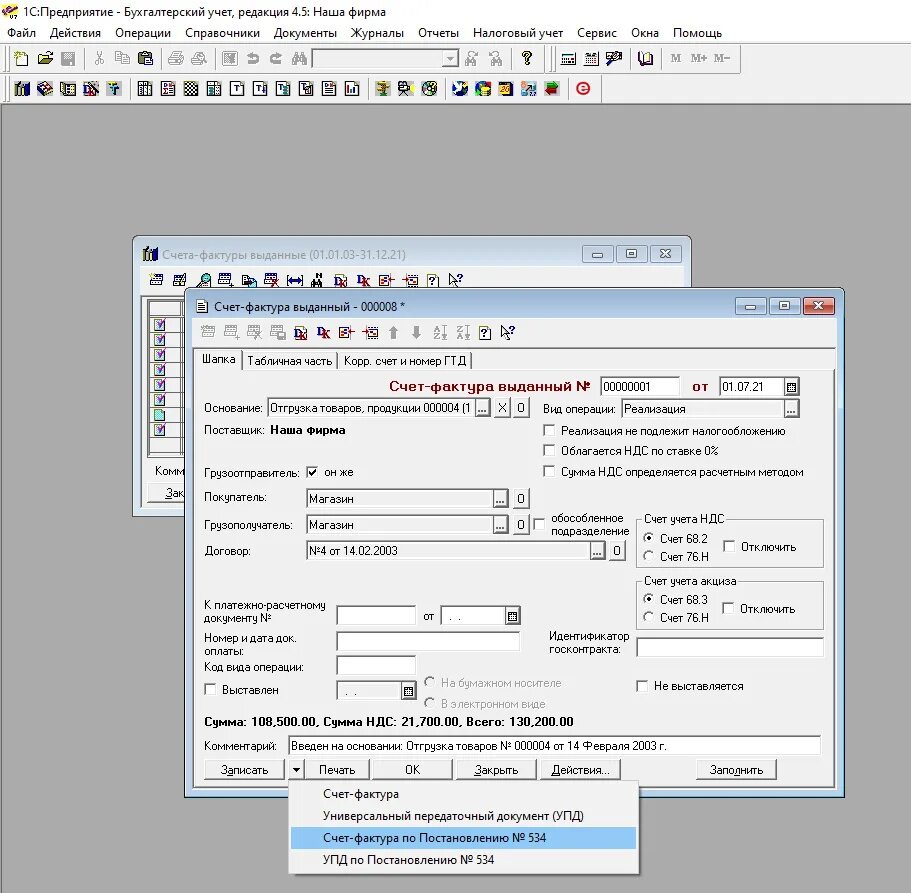Click the red-green arrows icon in second toolbar
This screenshot has height=893, width=911.
pos(551,88)
